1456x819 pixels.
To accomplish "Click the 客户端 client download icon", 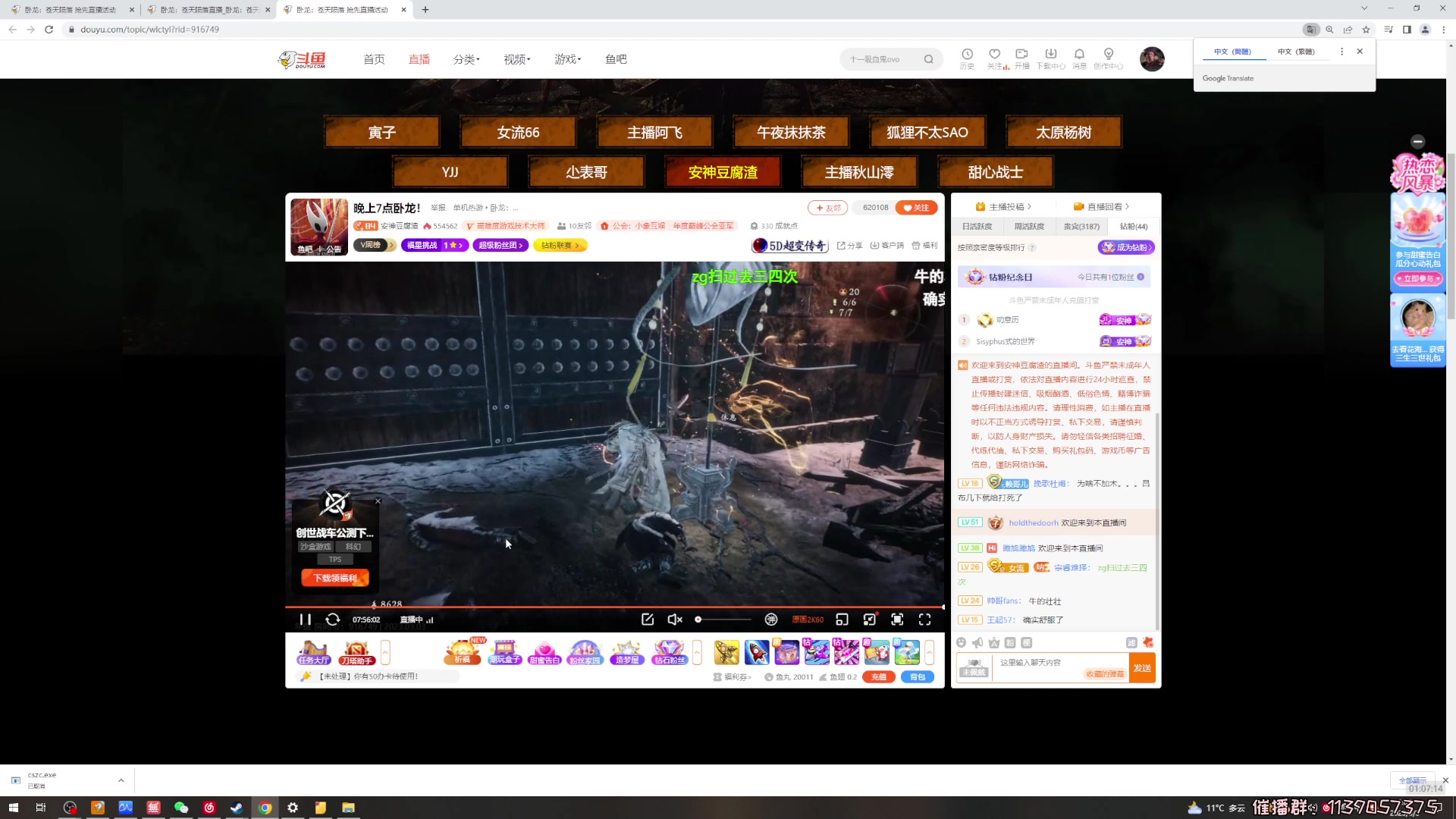I will pos(886,246).
